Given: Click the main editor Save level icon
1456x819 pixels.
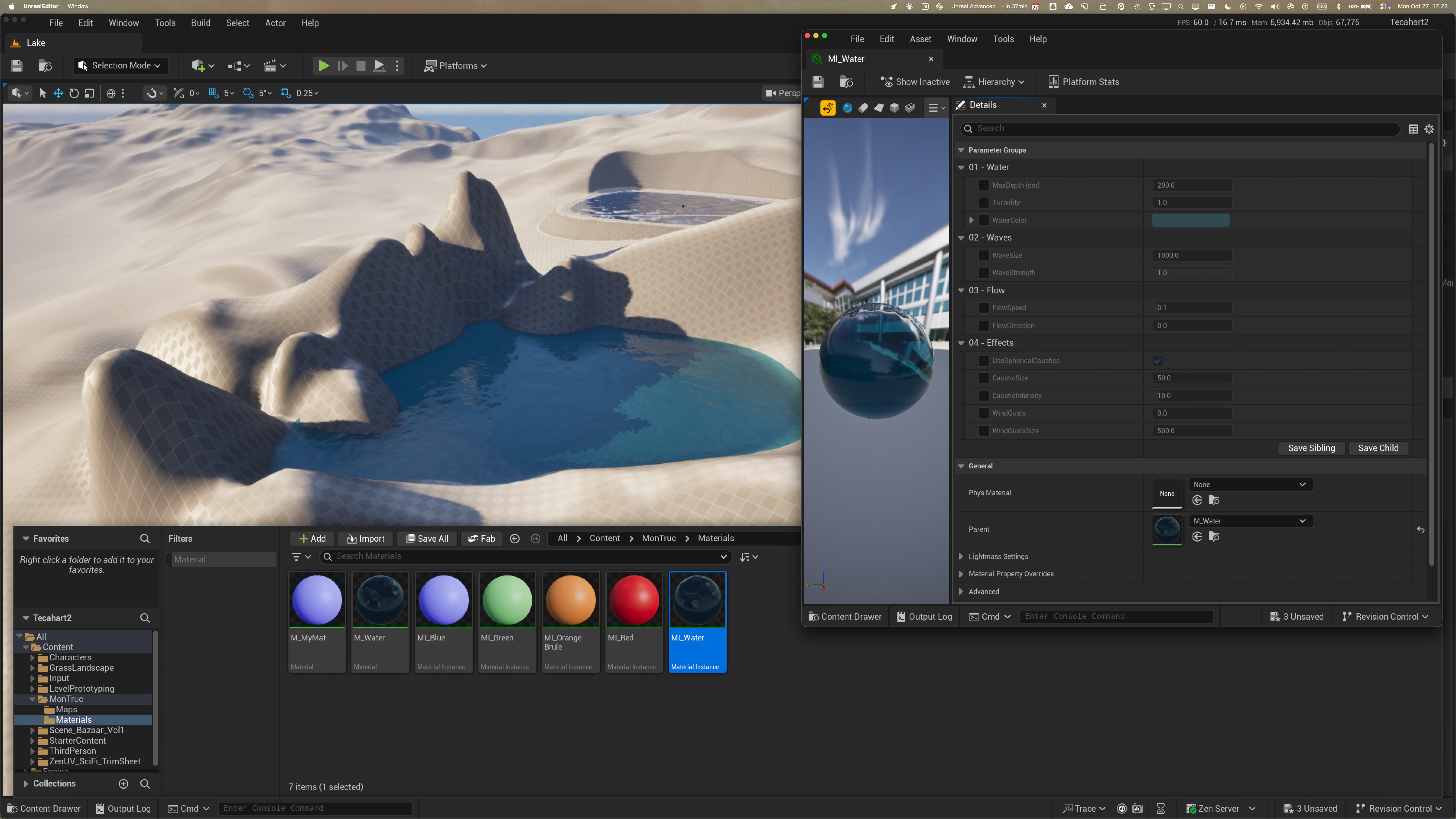Looking at the screenshot, I should (17, 66).
